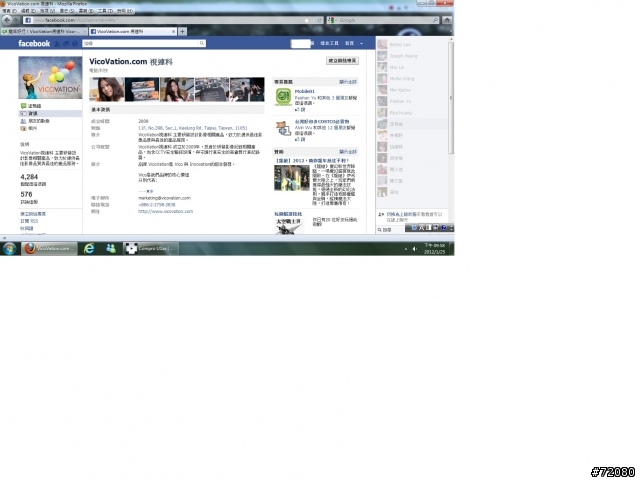Image resolution: width=640 pixels, height=480 pixels.
Task: Switch to first VicoVation browser tab
Action: point(44,31)
